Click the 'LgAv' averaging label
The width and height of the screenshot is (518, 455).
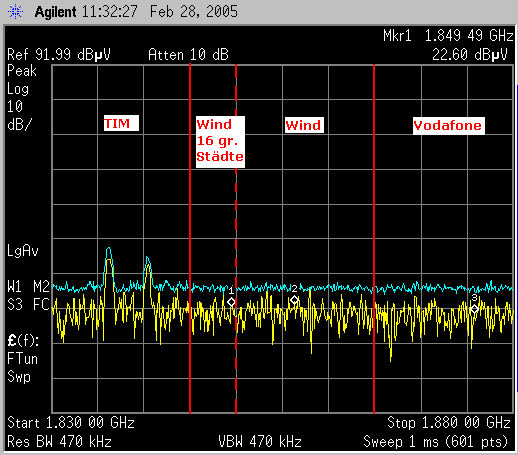point(23,251)
